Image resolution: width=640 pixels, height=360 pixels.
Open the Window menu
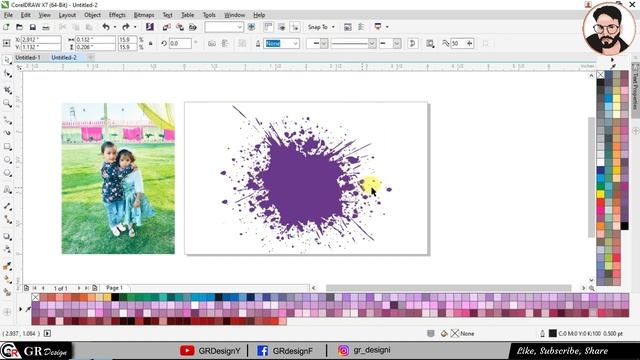[234, 15]
